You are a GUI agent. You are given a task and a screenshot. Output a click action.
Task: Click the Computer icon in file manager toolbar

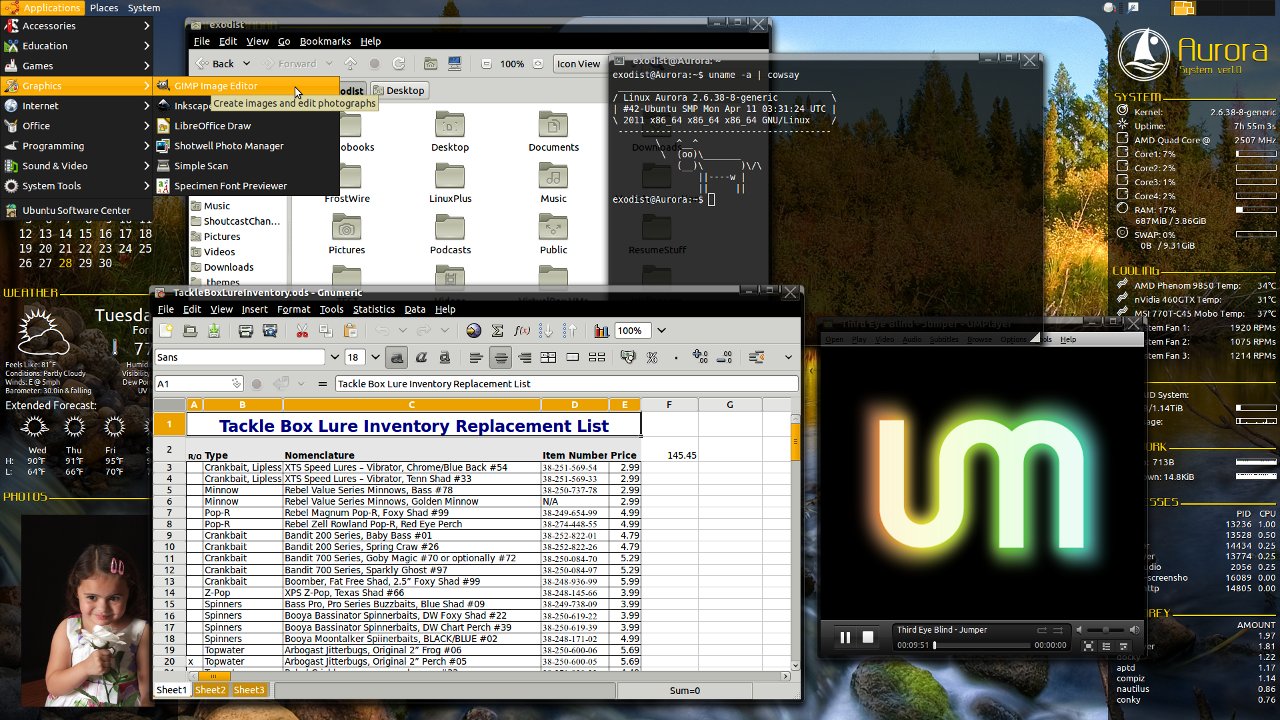[x=454, y=63]
